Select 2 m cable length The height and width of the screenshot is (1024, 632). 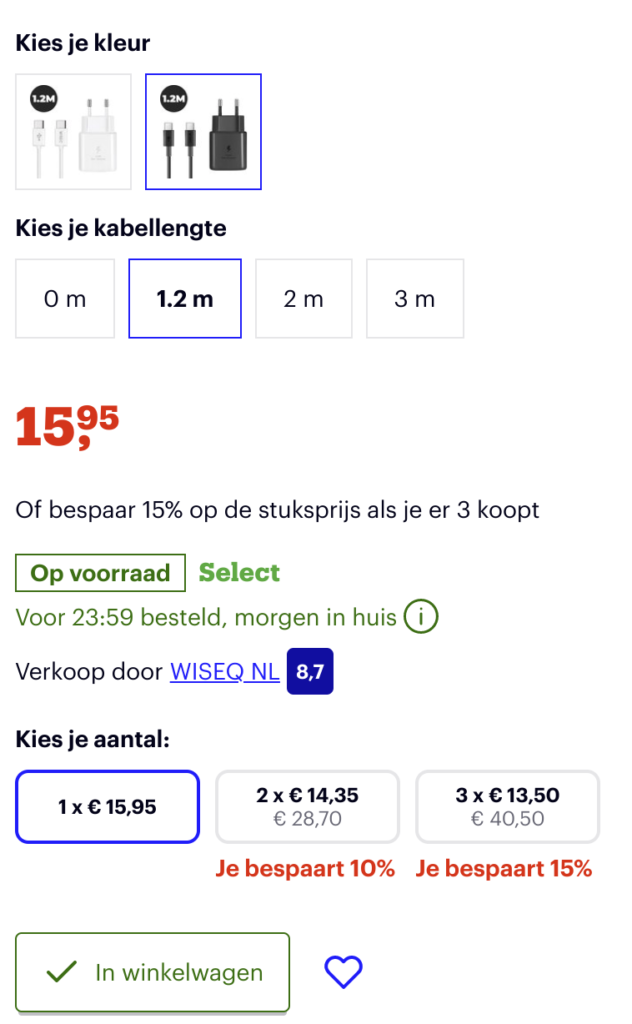click(304, 298)
